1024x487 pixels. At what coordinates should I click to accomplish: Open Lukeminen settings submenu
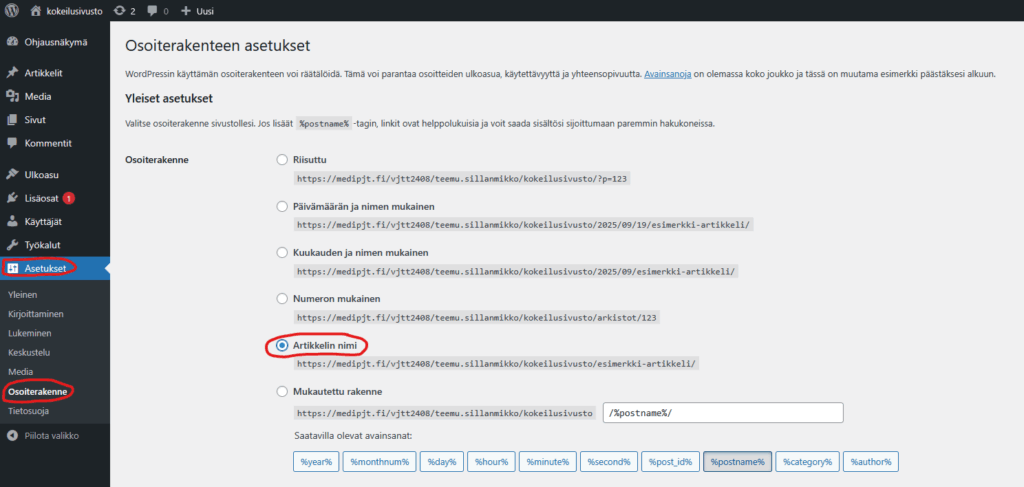(x=29, y=333)
